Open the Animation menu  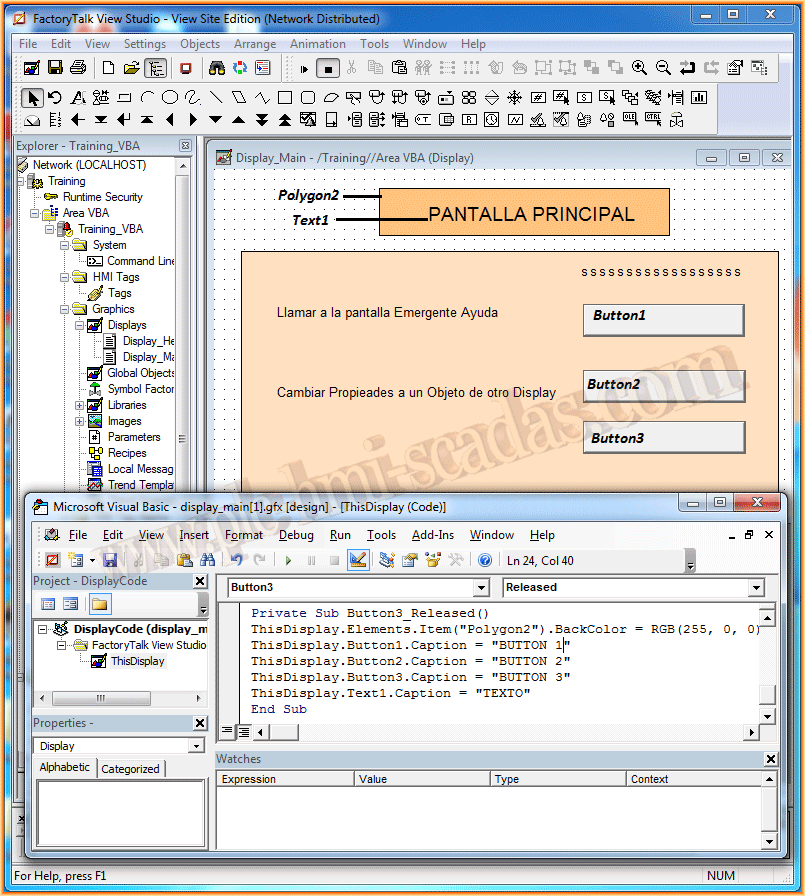317,44
